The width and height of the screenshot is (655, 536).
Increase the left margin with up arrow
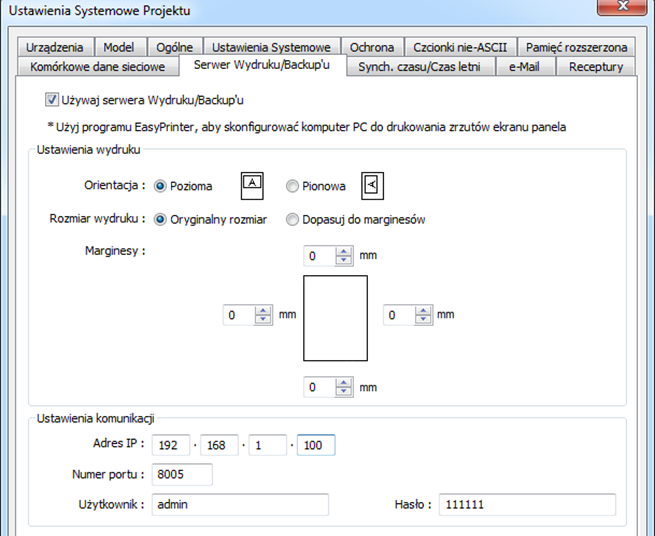(x=263, y=311)
